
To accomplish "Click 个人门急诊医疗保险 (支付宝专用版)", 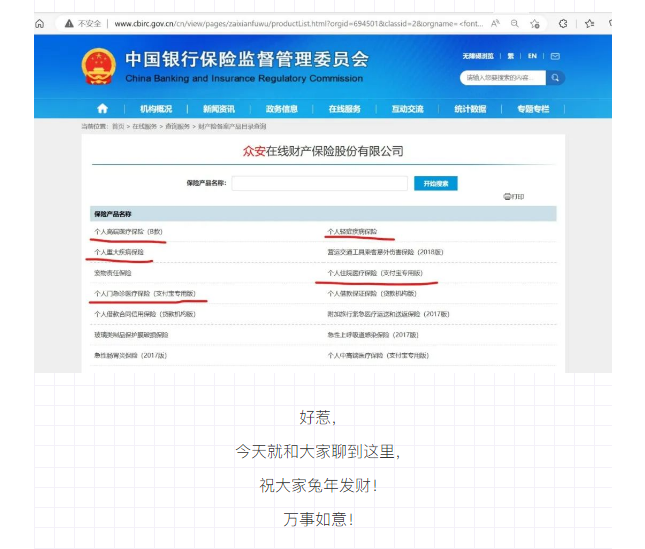I will coord(145,293).
